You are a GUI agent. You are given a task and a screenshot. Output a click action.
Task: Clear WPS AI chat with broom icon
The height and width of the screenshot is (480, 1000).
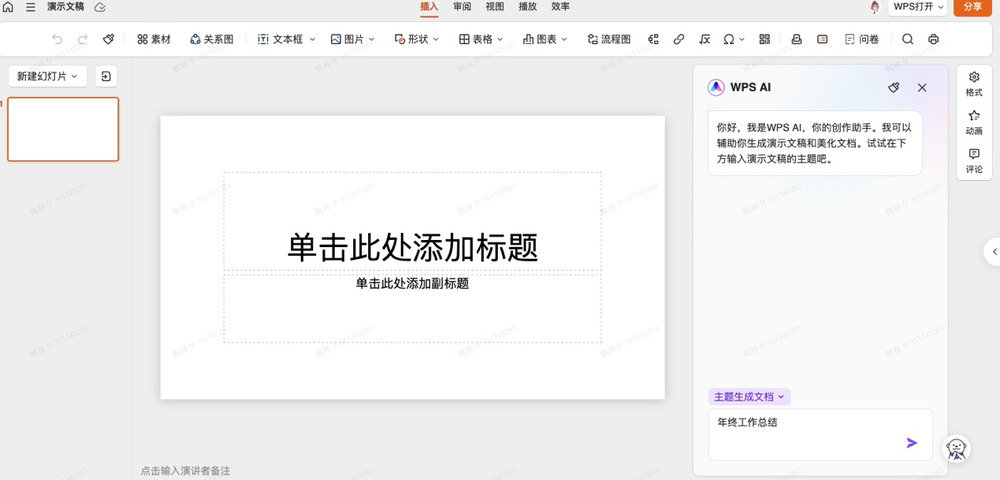[x=894, y=87]
